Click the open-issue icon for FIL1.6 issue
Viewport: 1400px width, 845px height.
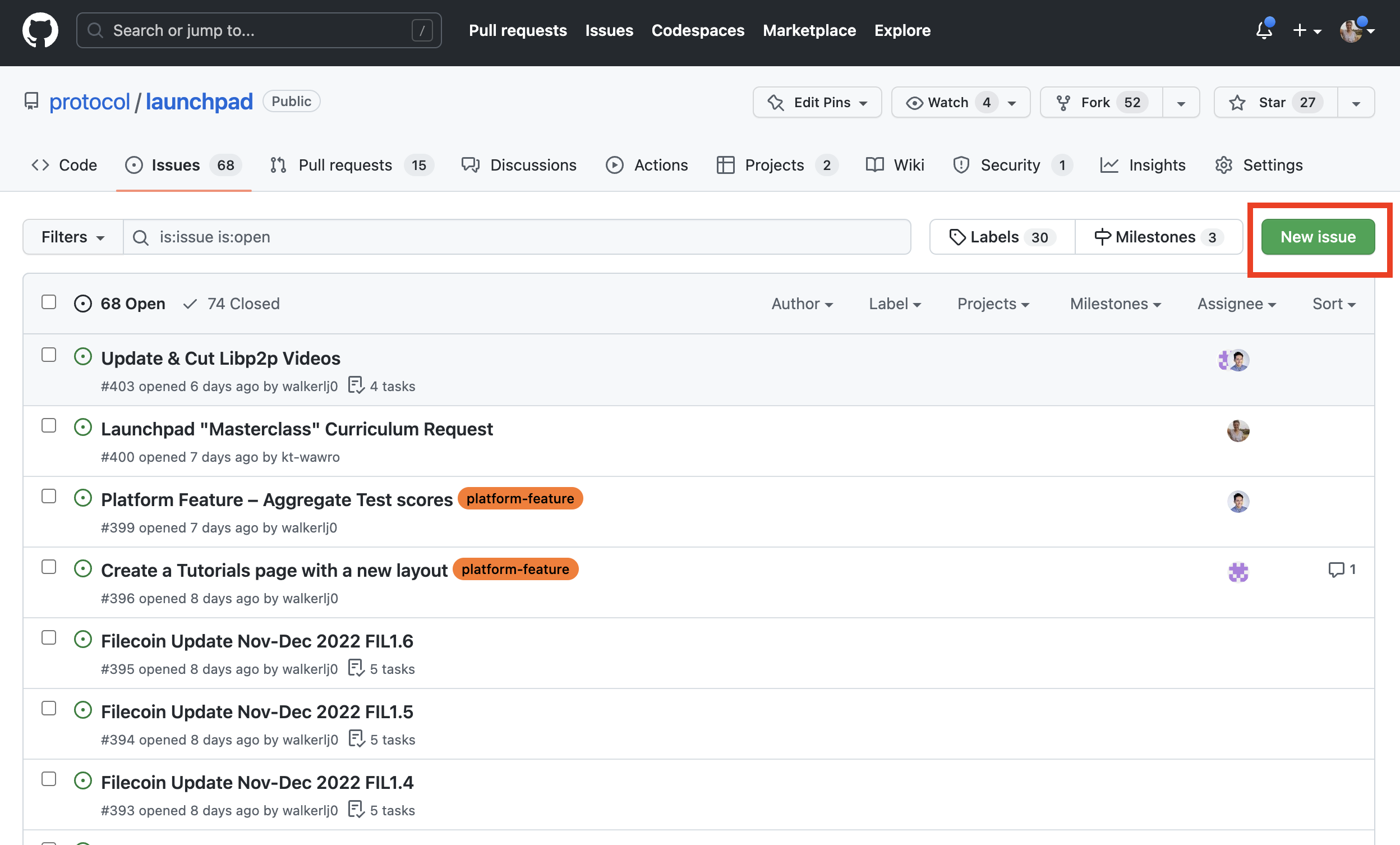coord(83,640)
